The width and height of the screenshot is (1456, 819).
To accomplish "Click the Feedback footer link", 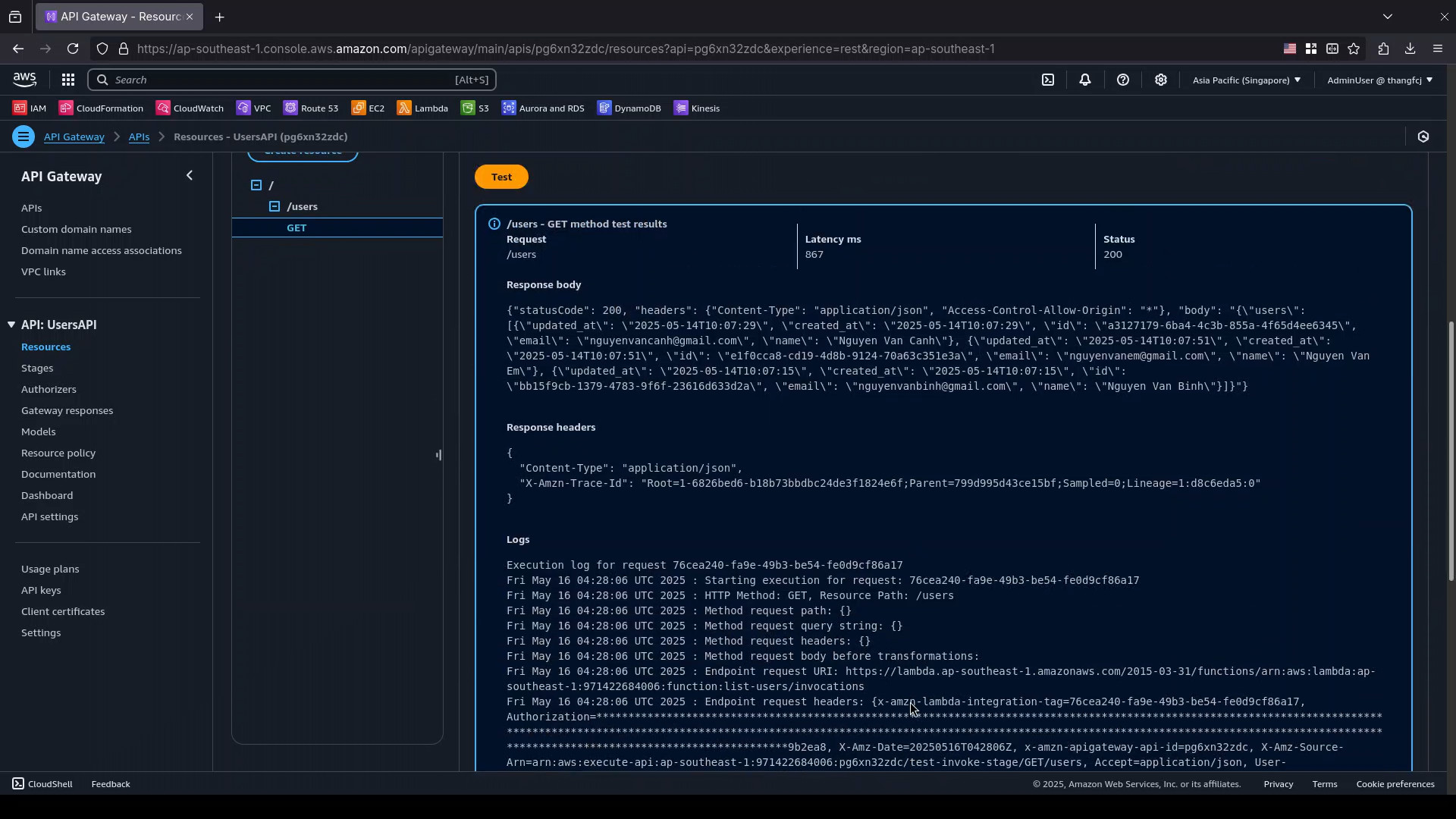I will coord(111,784).
